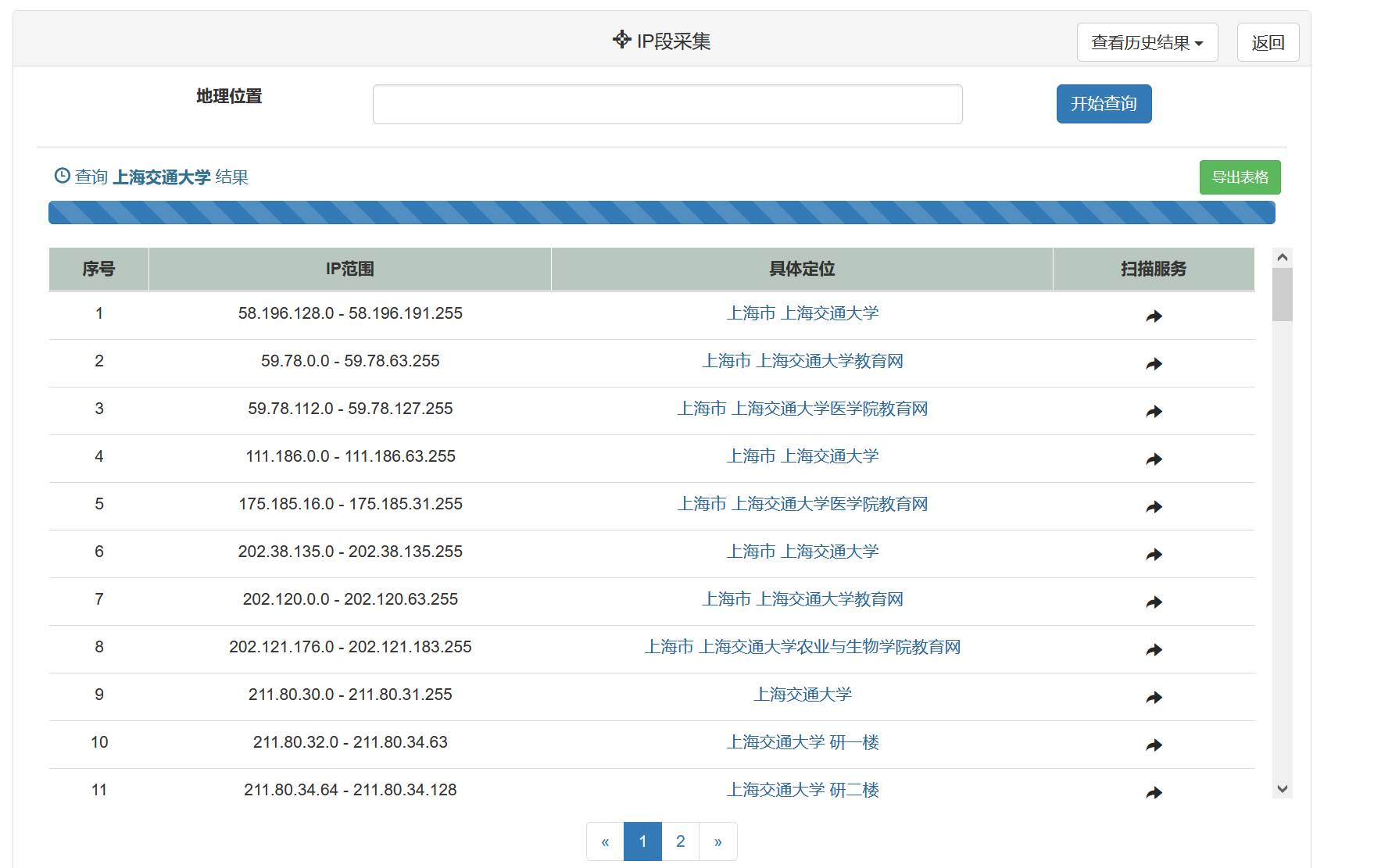Click share arrow for row 10
Image resolution: width=1399 pixels, height=868 pixels.
tap(1154, 745)
